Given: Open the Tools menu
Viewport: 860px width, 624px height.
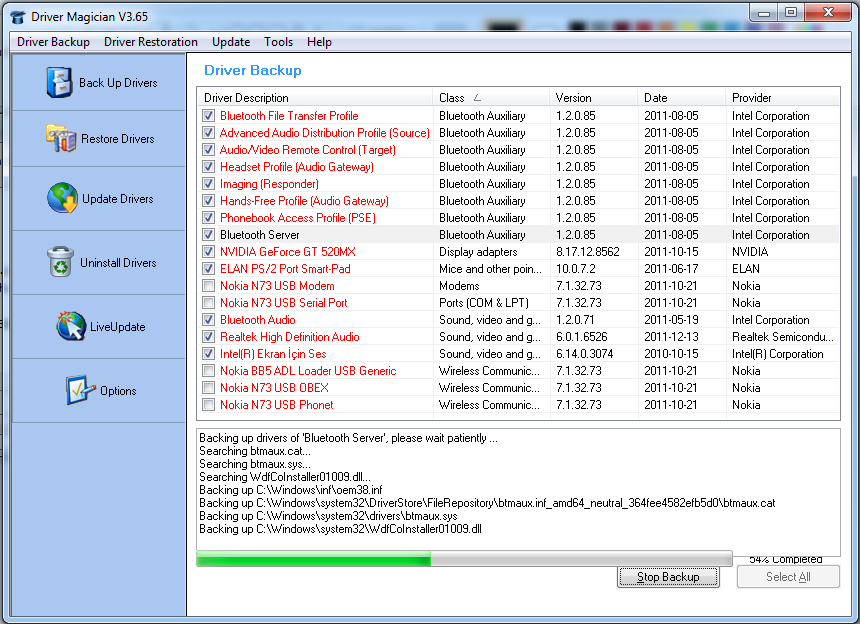Looking at the screenshot, I should click(278, 42).
